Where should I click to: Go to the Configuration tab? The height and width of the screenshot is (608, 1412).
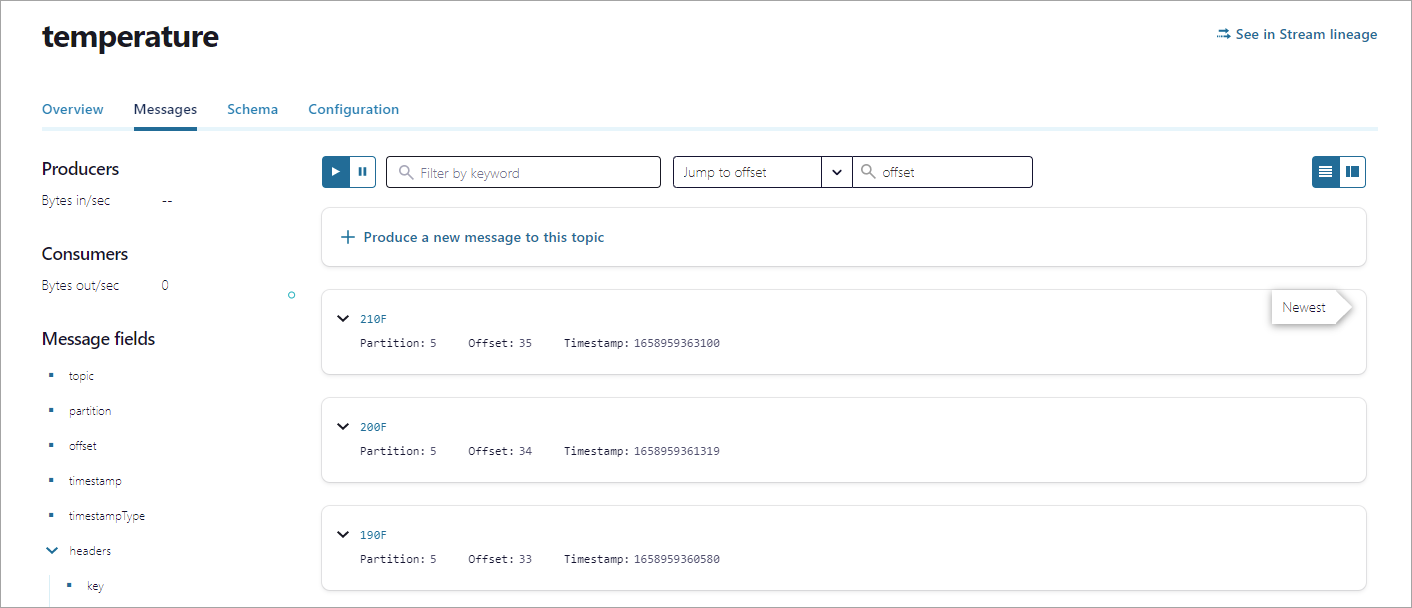coord(353,109)
